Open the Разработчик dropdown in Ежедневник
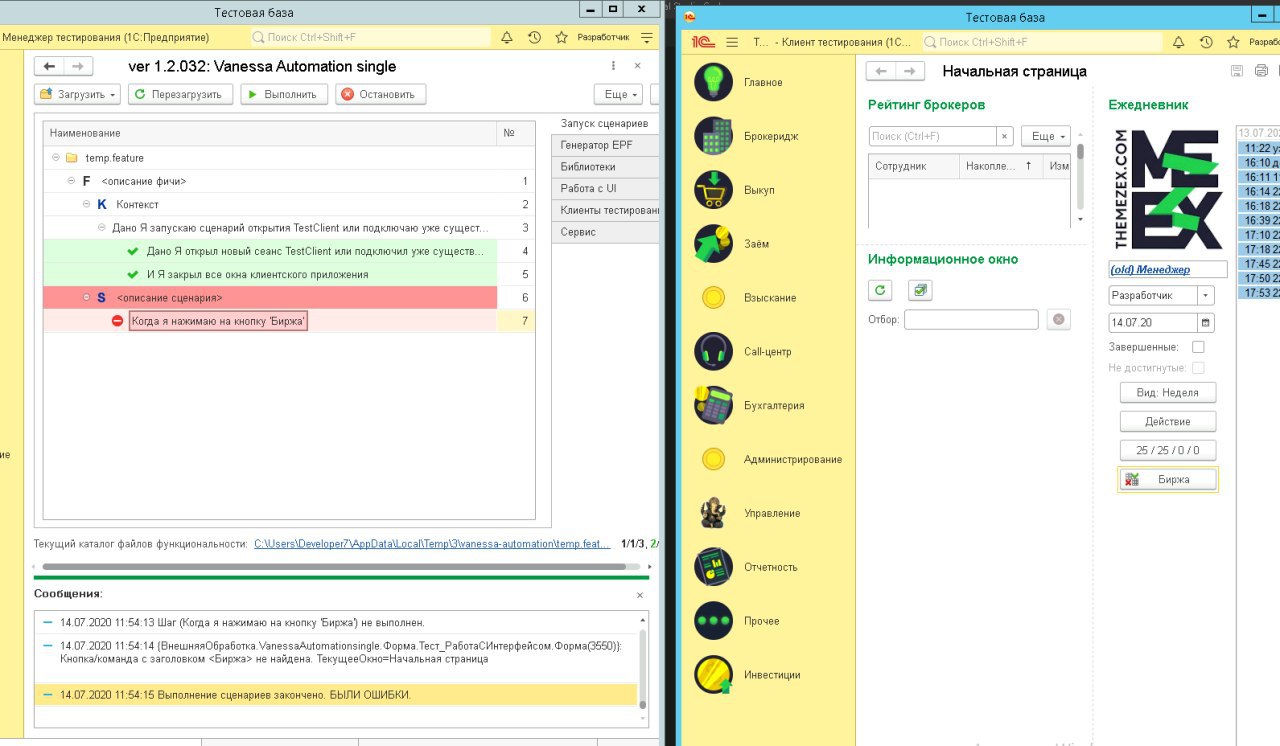Image resolution: width=1280 pixels, height=746 pixels. pyautogui.click(x=1205, y=296)
